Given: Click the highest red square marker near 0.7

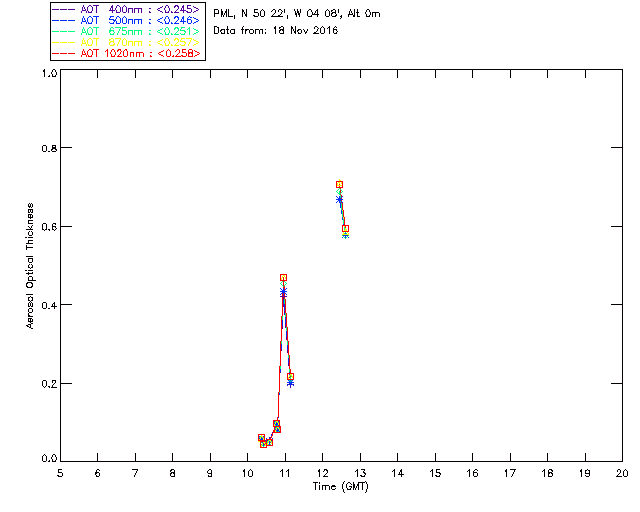Looking at the screenshot, I should (x=339, y=185).
